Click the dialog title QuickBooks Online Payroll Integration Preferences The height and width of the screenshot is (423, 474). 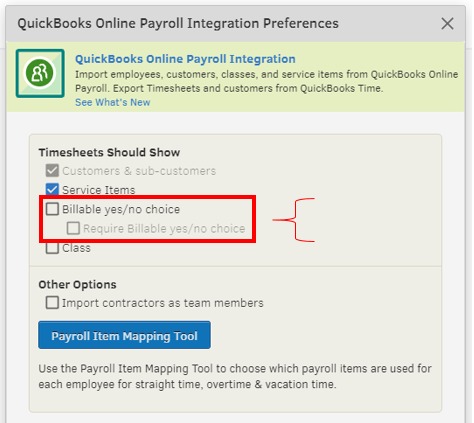point(178,24)
